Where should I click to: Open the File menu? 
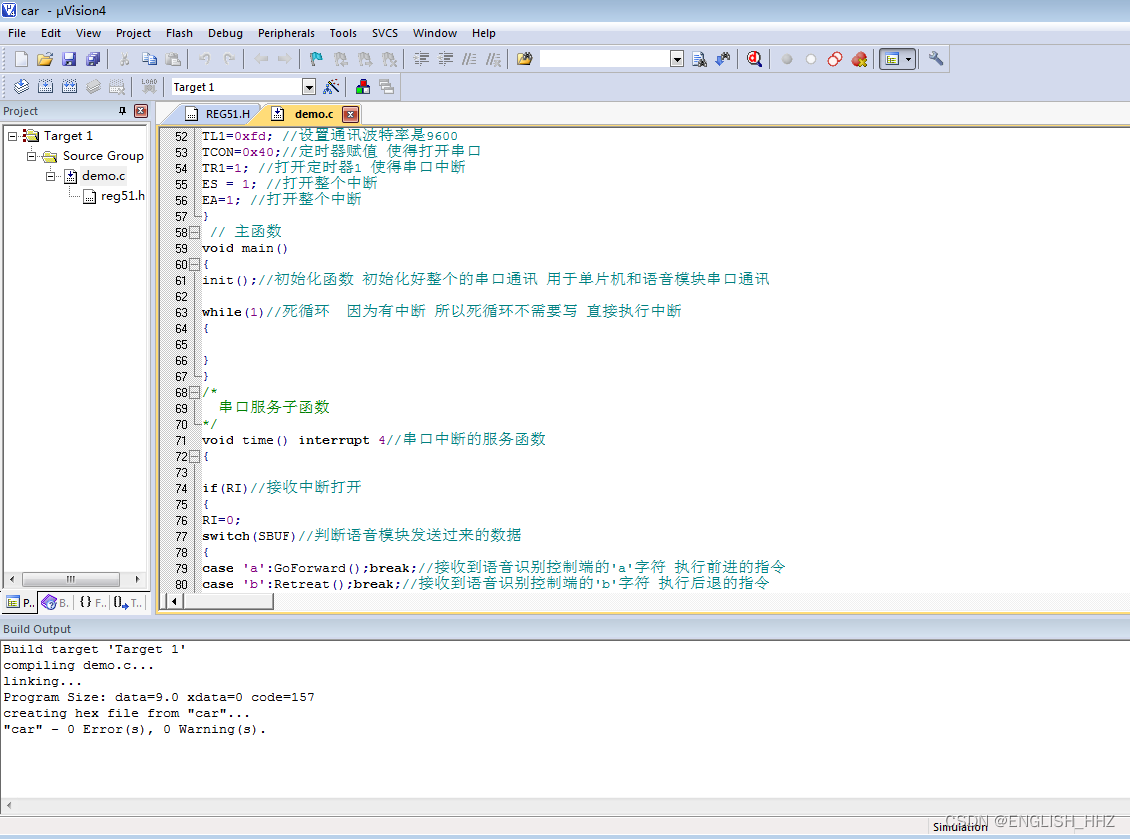[17, 33]
